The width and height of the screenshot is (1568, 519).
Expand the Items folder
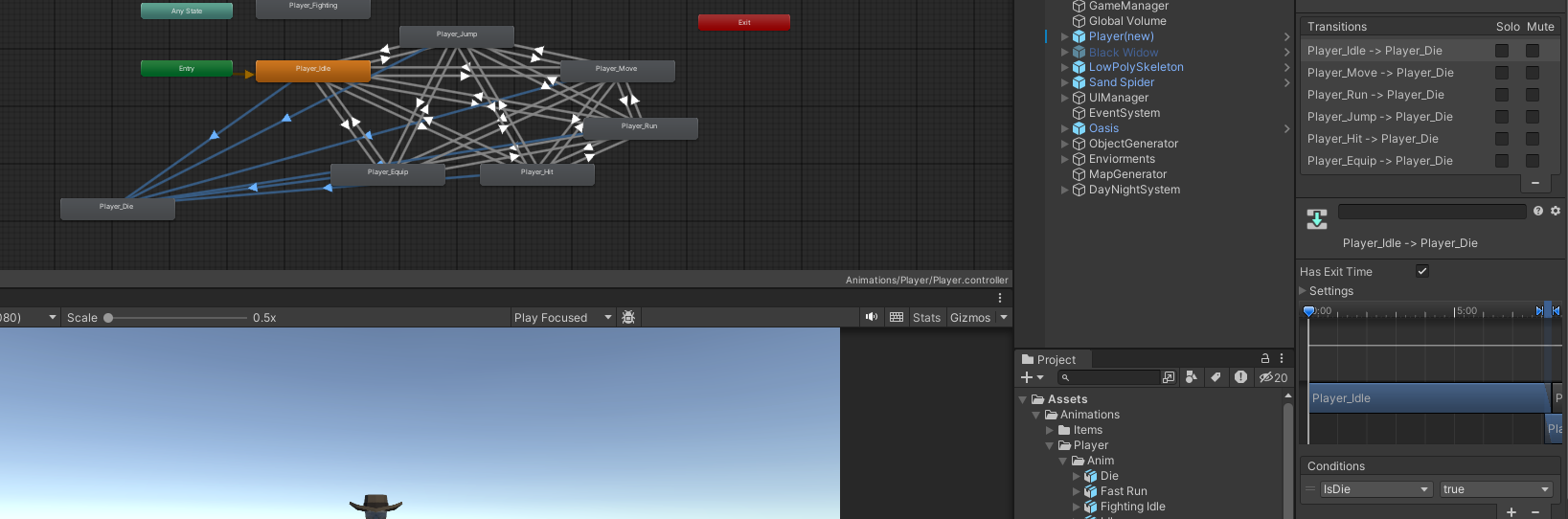click(1050, 430)
